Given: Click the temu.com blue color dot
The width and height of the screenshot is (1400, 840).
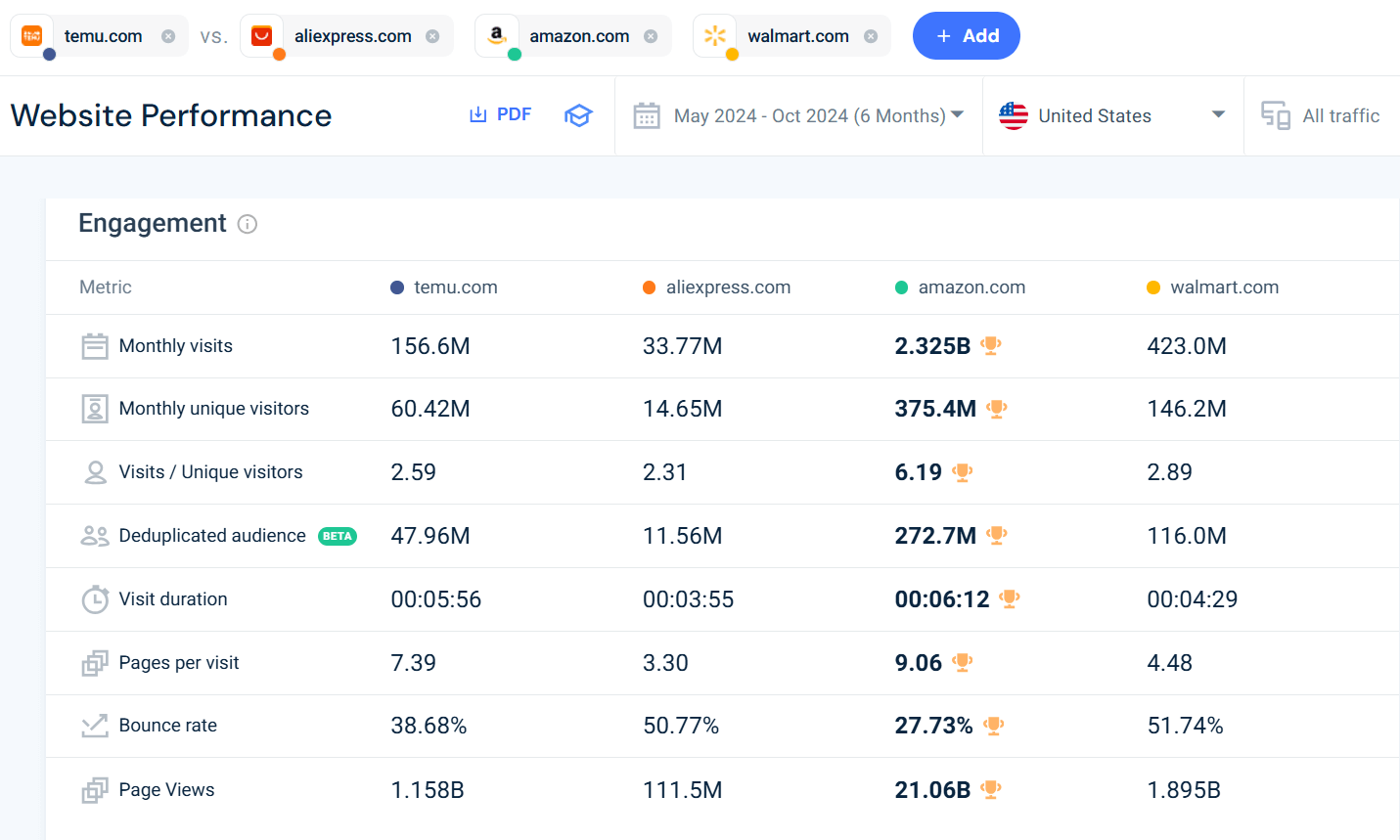Looking at the screenshot, I should tap(49, 55).
